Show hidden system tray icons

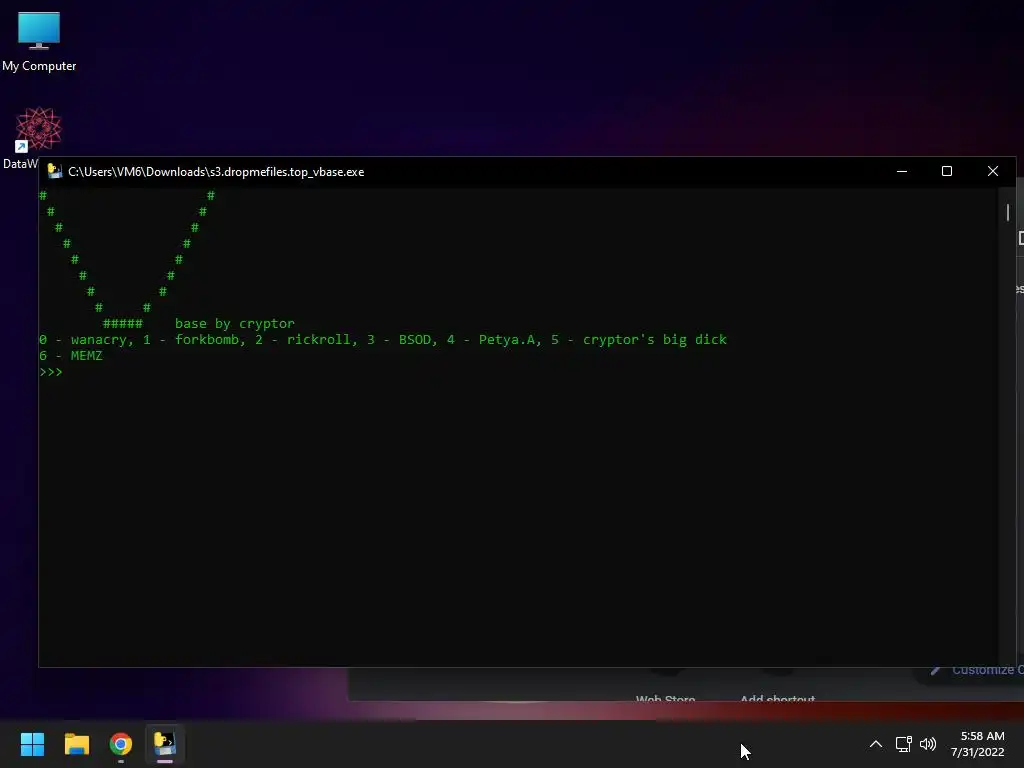point(876,744)
